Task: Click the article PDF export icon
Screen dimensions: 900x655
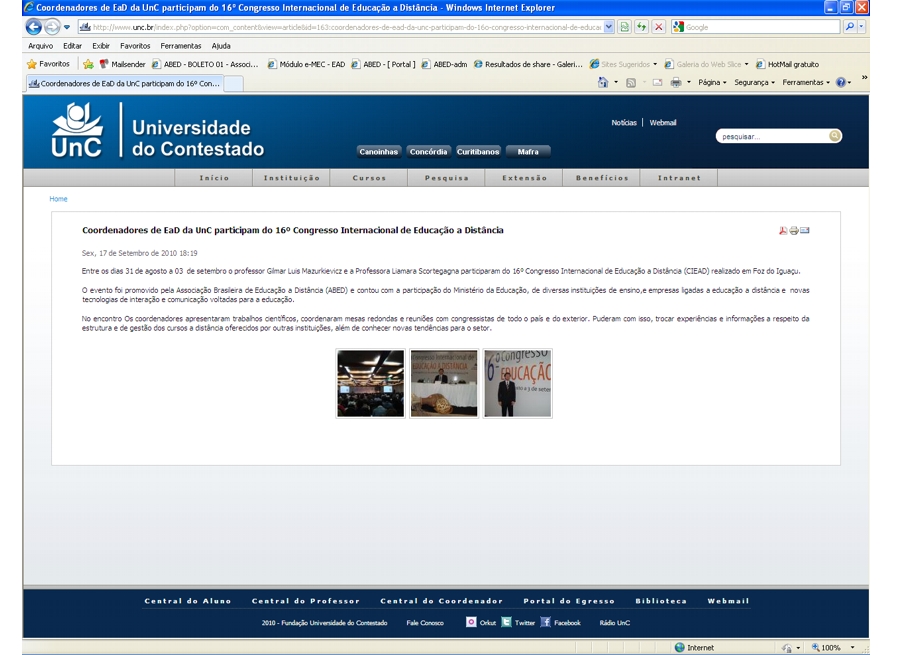Action: 783,230
